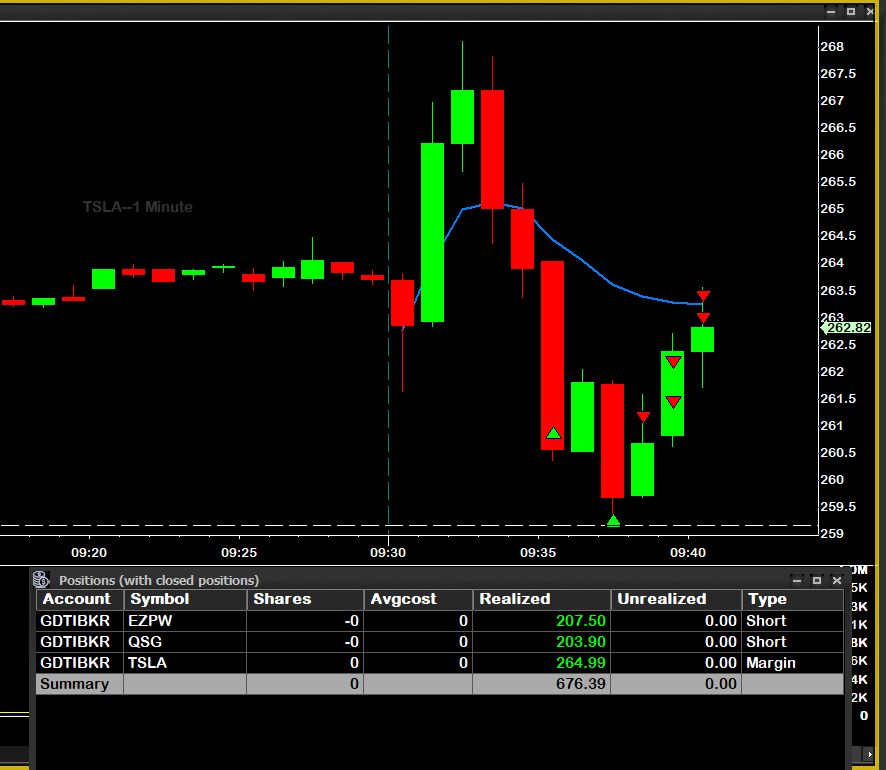The image size is (886, 770).
Task: Click the red sell triangle near 261.2
Action: [643, 417]
